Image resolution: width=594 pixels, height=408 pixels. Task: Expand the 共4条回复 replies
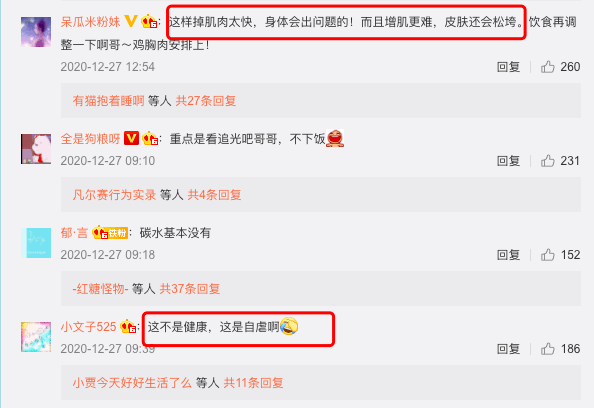(214, 195)
